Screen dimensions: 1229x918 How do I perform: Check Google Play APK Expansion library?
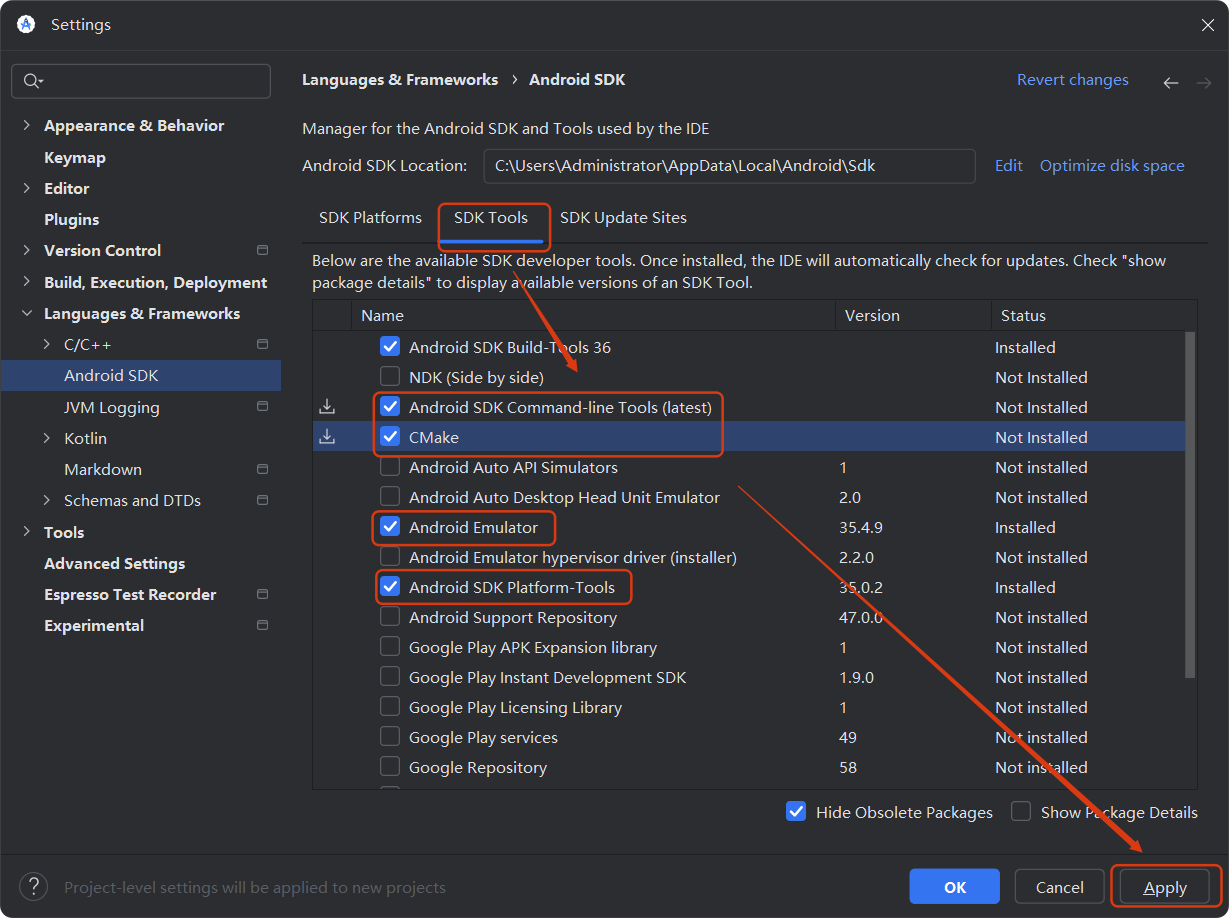tap(390, 647)
